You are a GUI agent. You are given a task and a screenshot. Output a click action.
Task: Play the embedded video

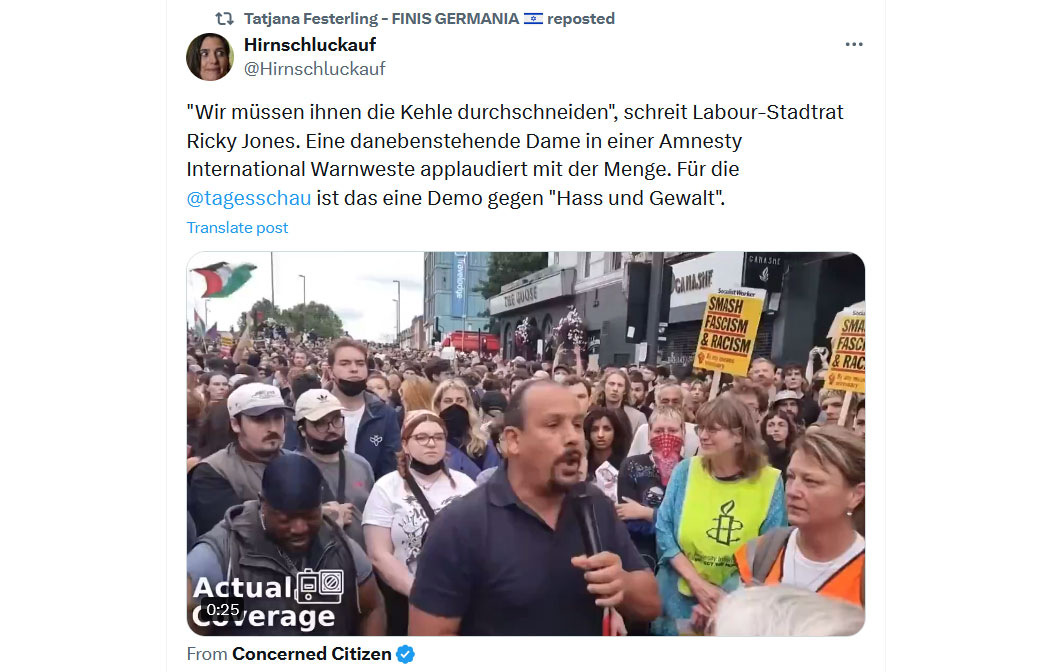pyautogui.click(x=526, y=444)
